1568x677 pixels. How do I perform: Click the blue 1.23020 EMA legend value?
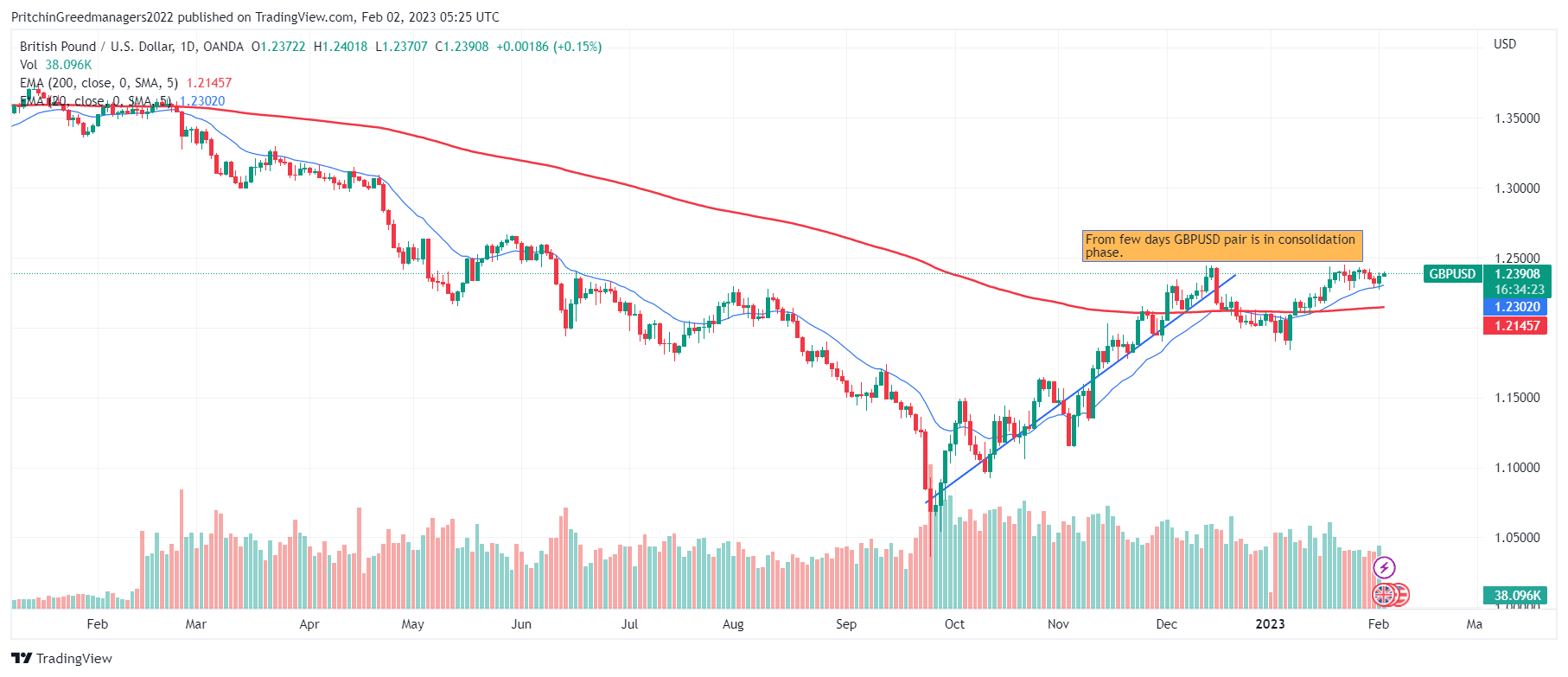point(202,101)
